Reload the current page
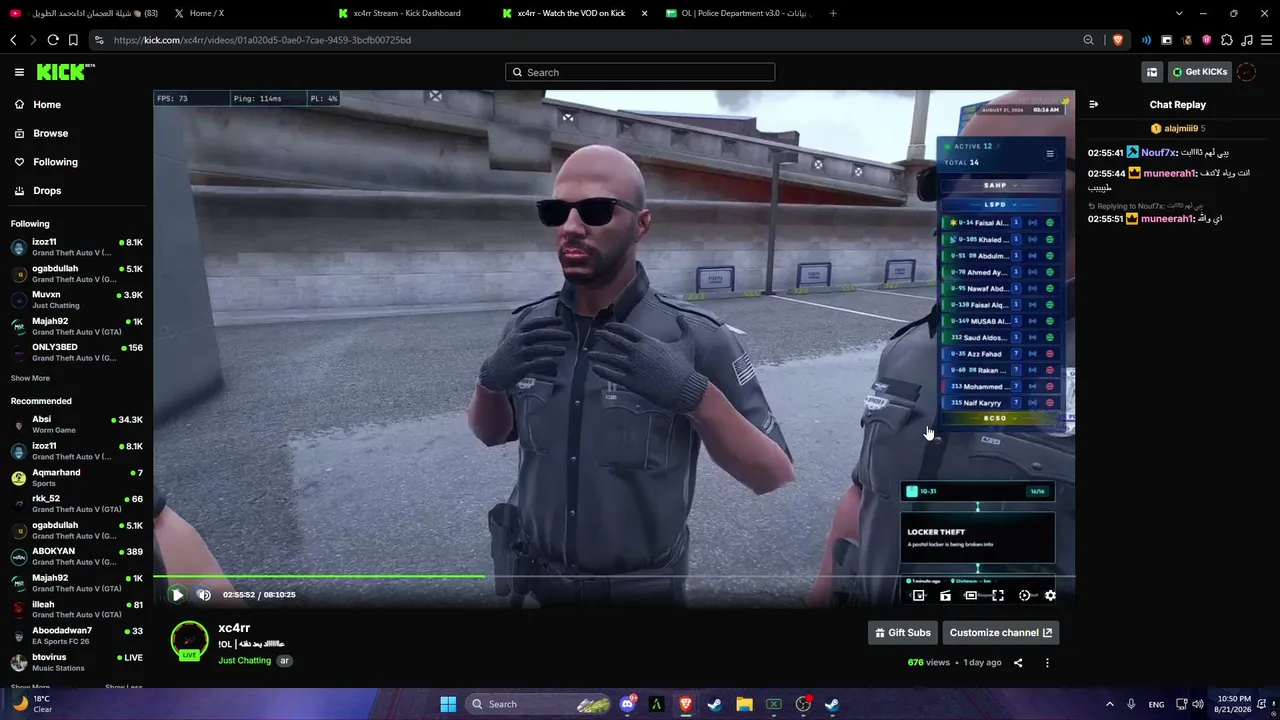The height and width of the screenshot is (720, 1280). pos(53,40)
